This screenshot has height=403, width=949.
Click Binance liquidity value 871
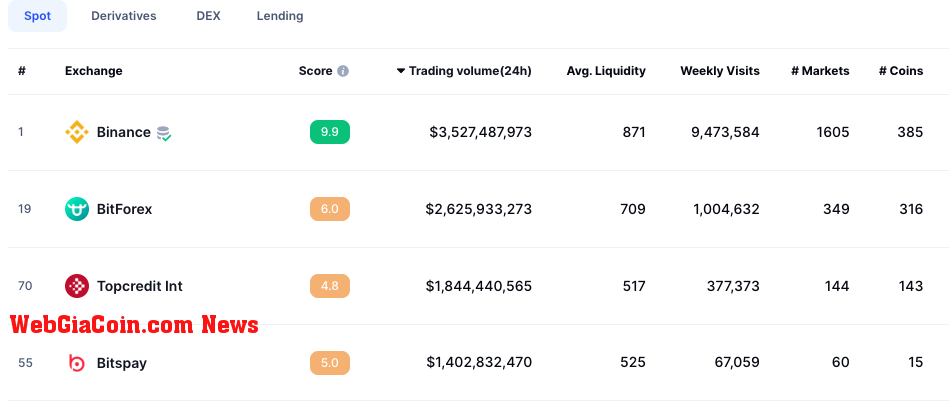coord(634,132)
